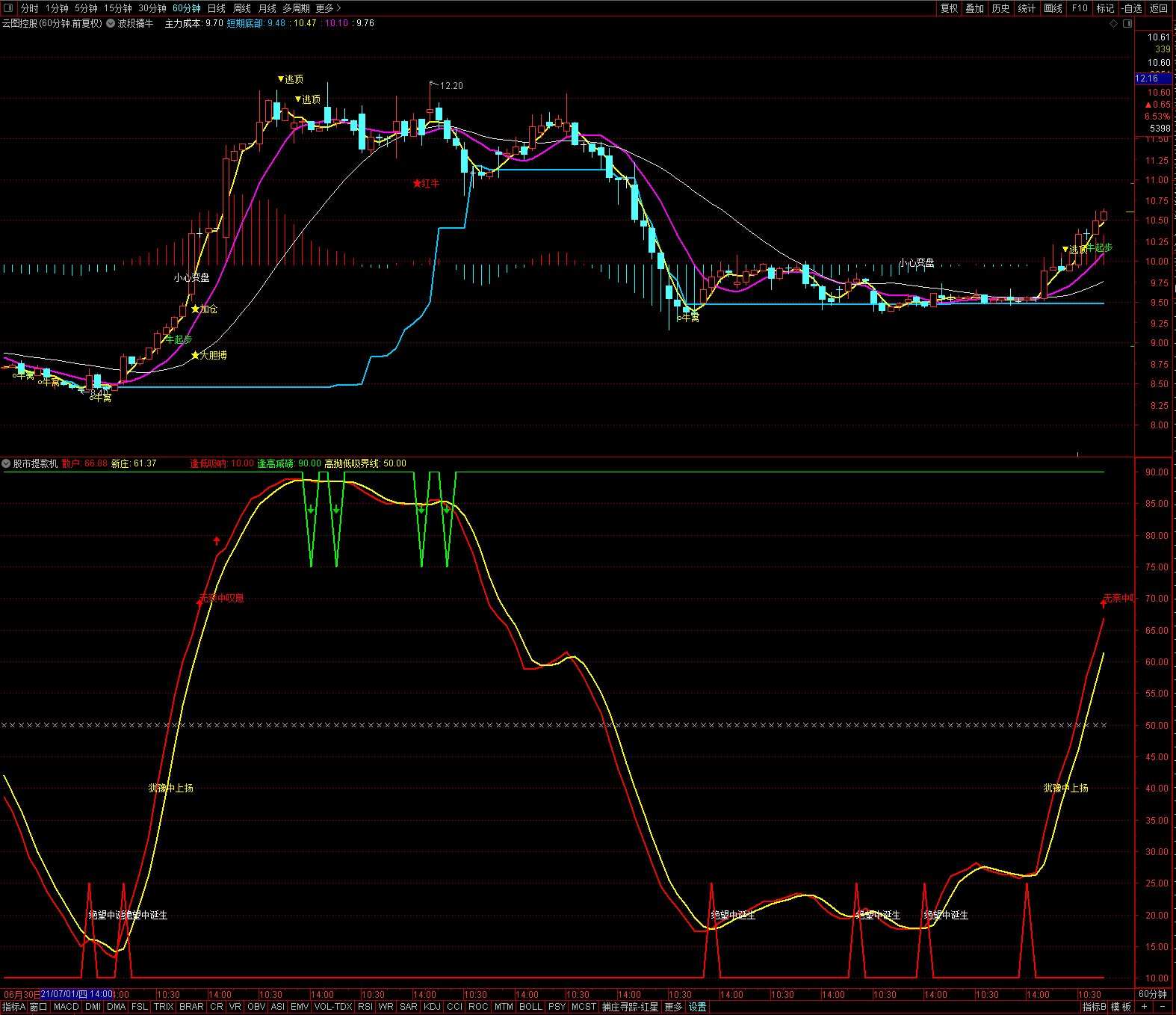Toggle the right side panel icon
This screenshot has height=1015, width=1176.
coord(1127,24)
